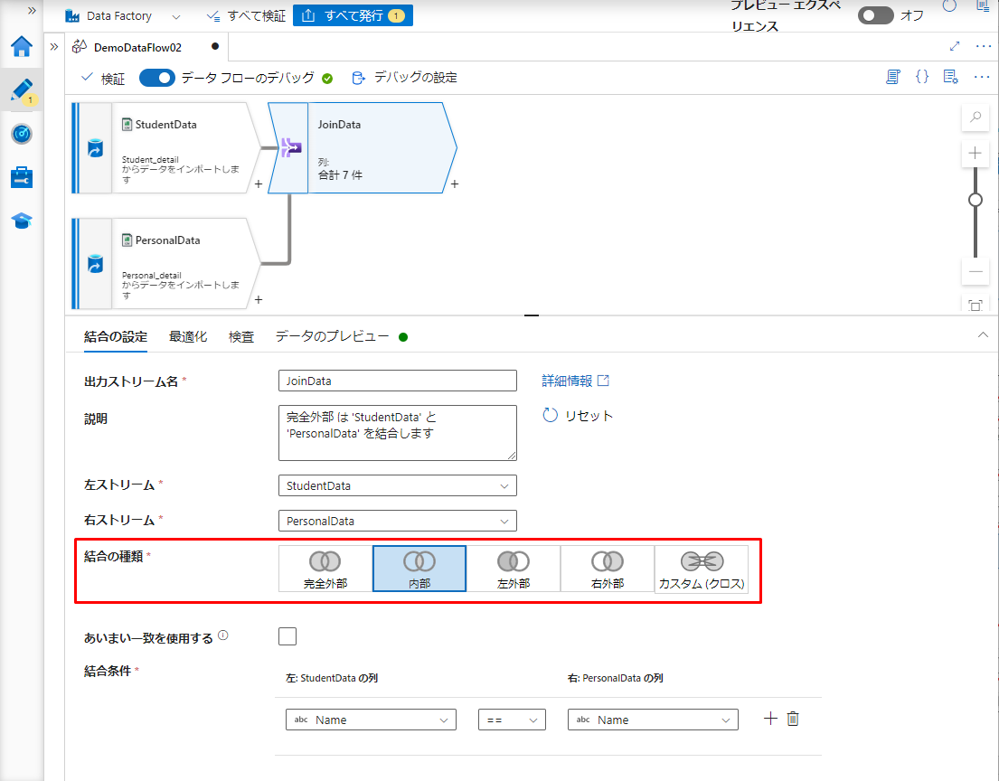999x781 pixels.
Task: Open the right PersonalData Name column dropdown
Action: 653,720
